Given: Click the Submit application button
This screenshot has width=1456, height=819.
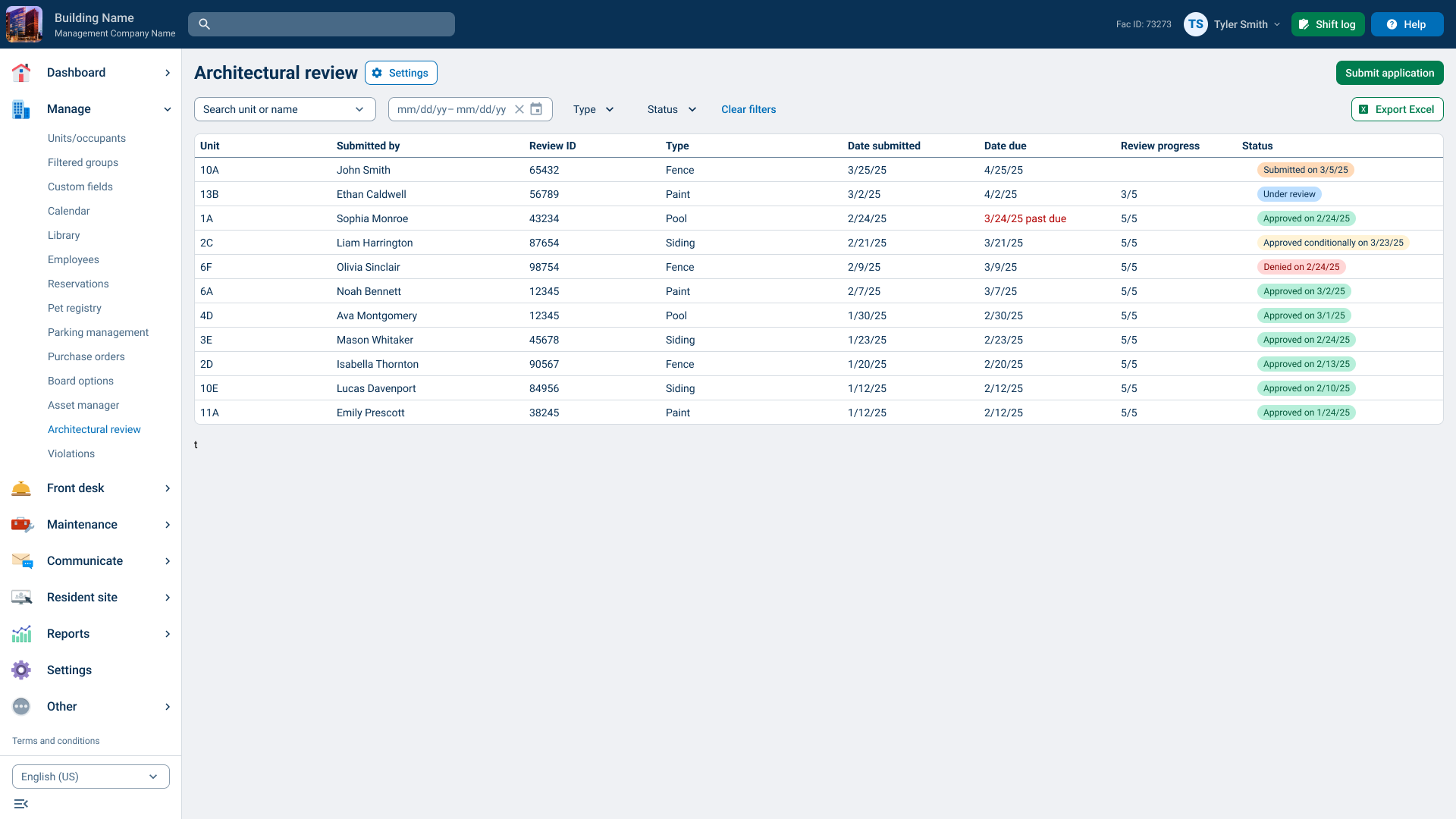Looking at the screenshot, I should click(x=1389, y=73).
